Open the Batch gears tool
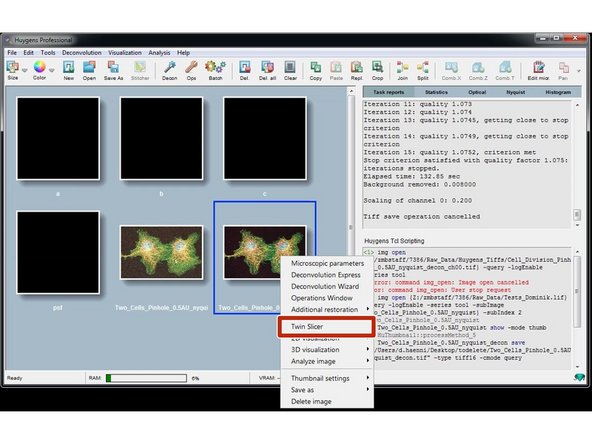This screenshot has width=592, height=444. (x=215, y=70)
